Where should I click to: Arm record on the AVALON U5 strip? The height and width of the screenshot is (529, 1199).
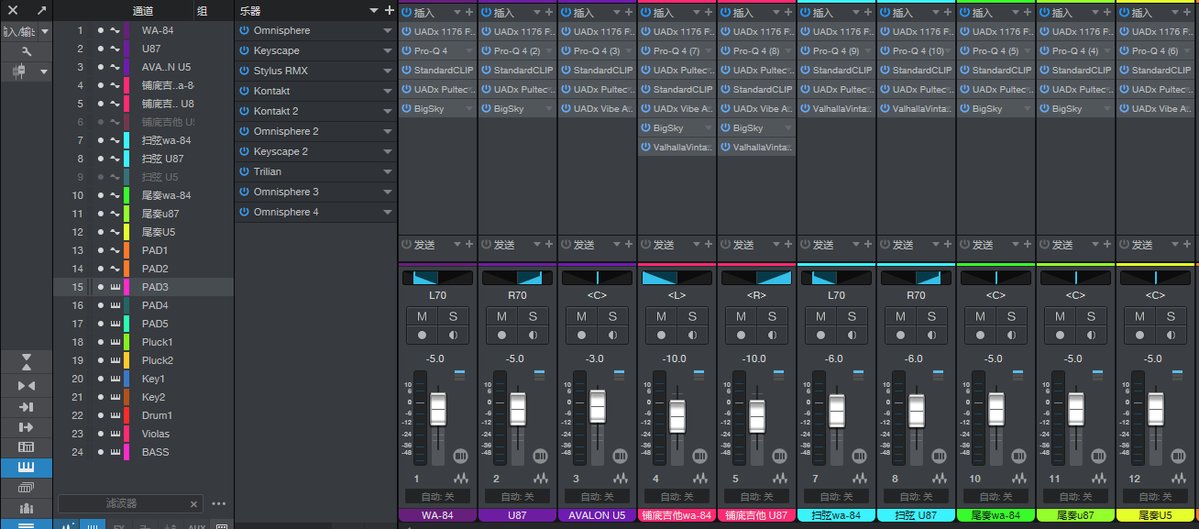[x=581, y=335]
